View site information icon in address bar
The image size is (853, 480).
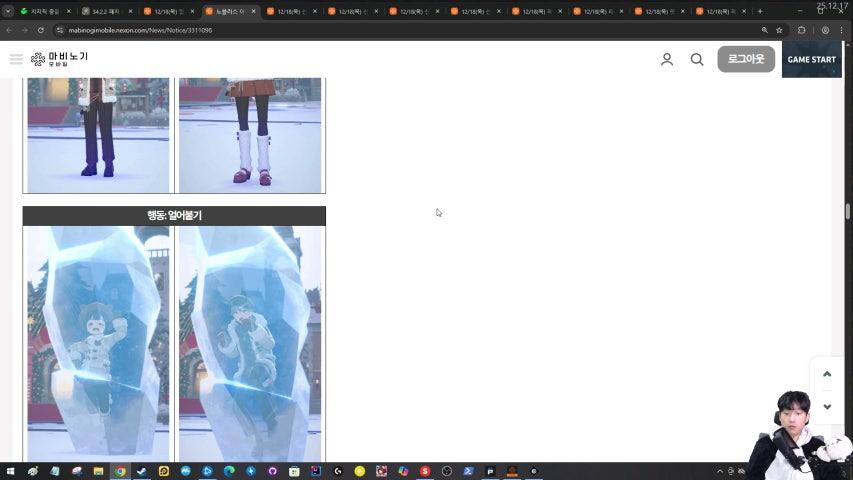click(x=60, y=30)
